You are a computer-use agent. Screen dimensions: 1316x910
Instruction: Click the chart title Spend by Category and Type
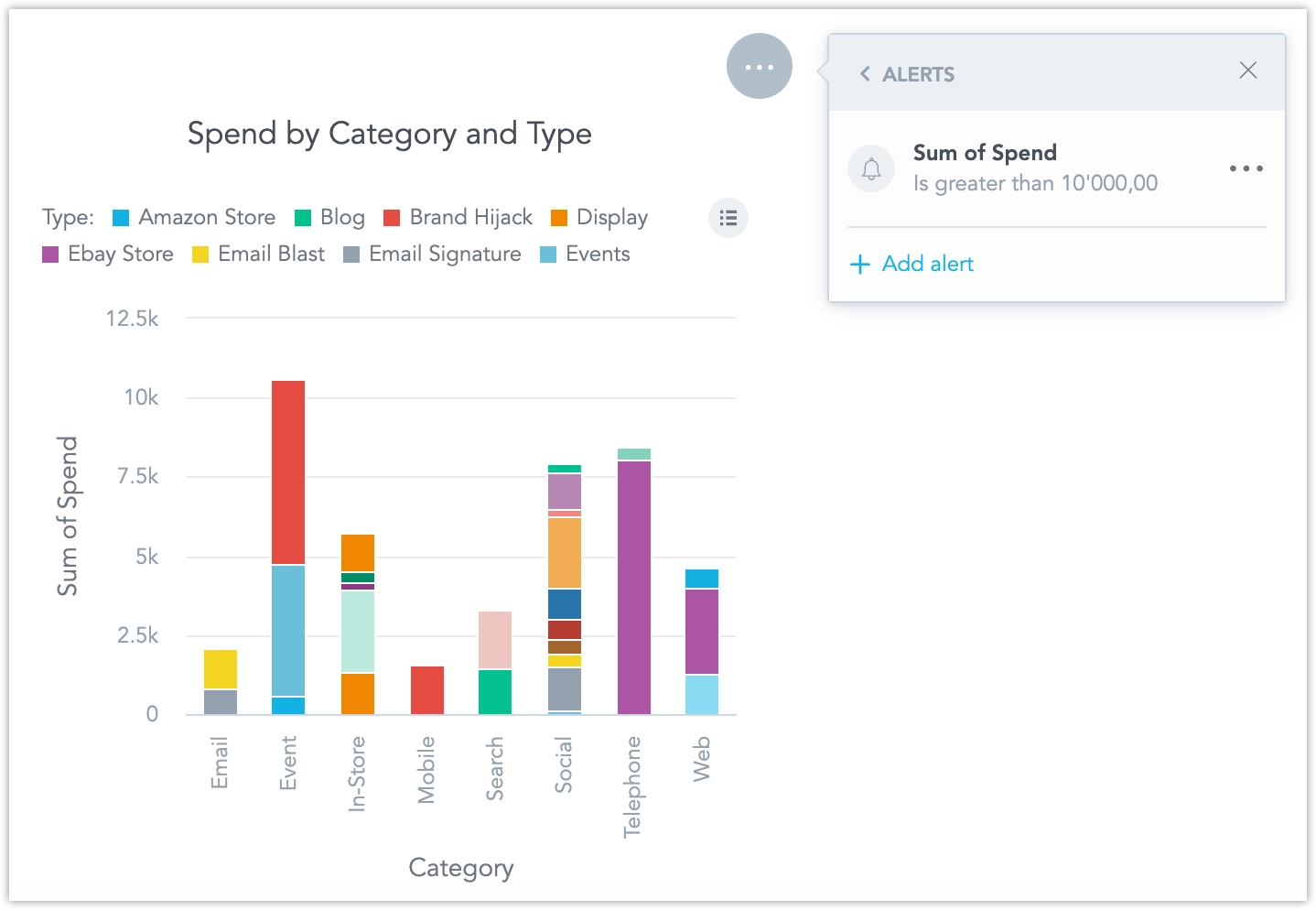[390, 134]
